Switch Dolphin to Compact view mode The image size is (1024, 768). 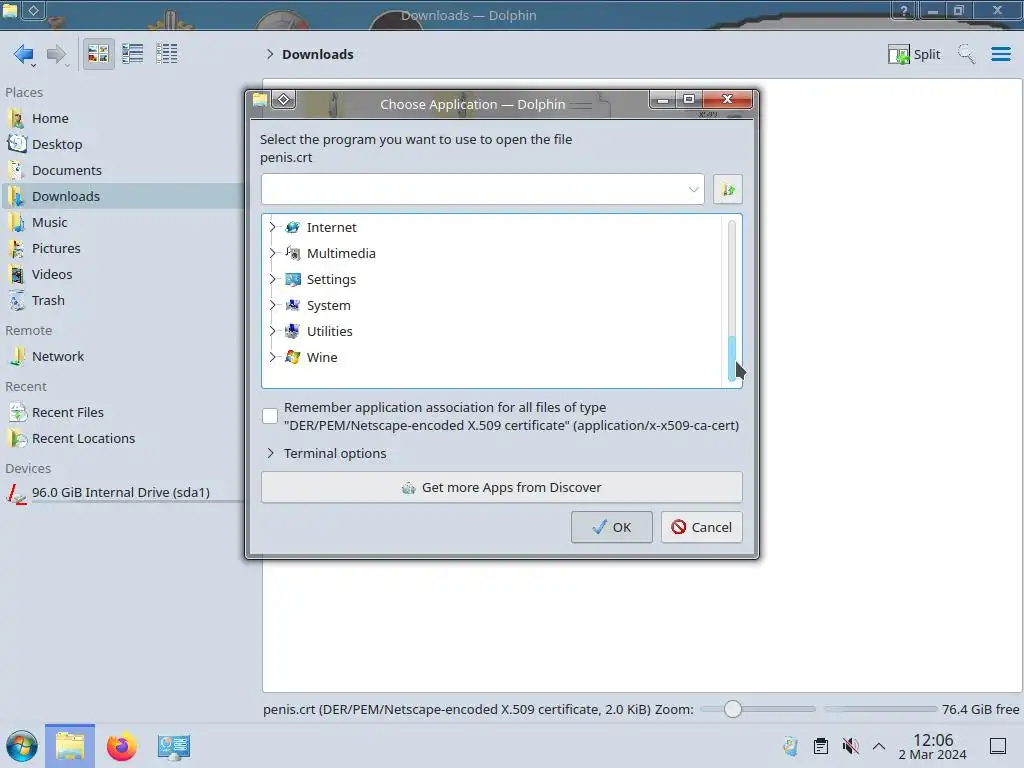133,54
